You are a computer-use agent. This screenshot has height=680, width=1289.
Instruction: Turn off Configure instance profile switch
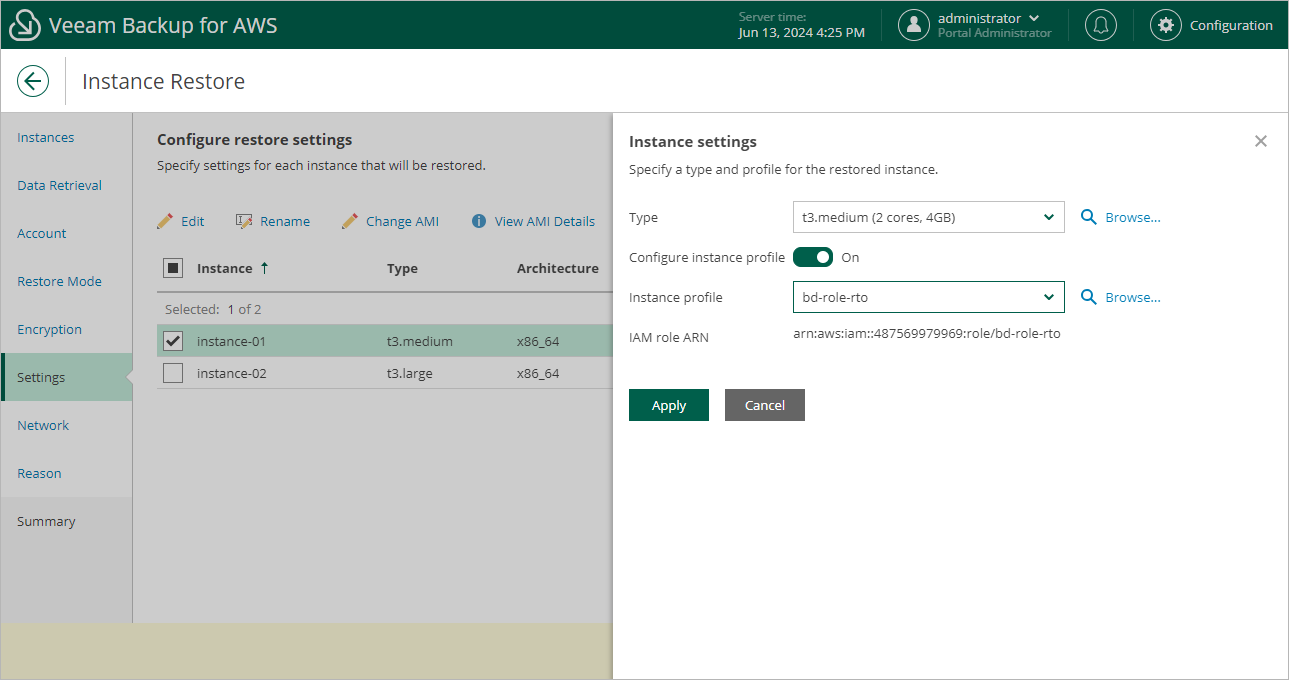(x=813, y=257)
